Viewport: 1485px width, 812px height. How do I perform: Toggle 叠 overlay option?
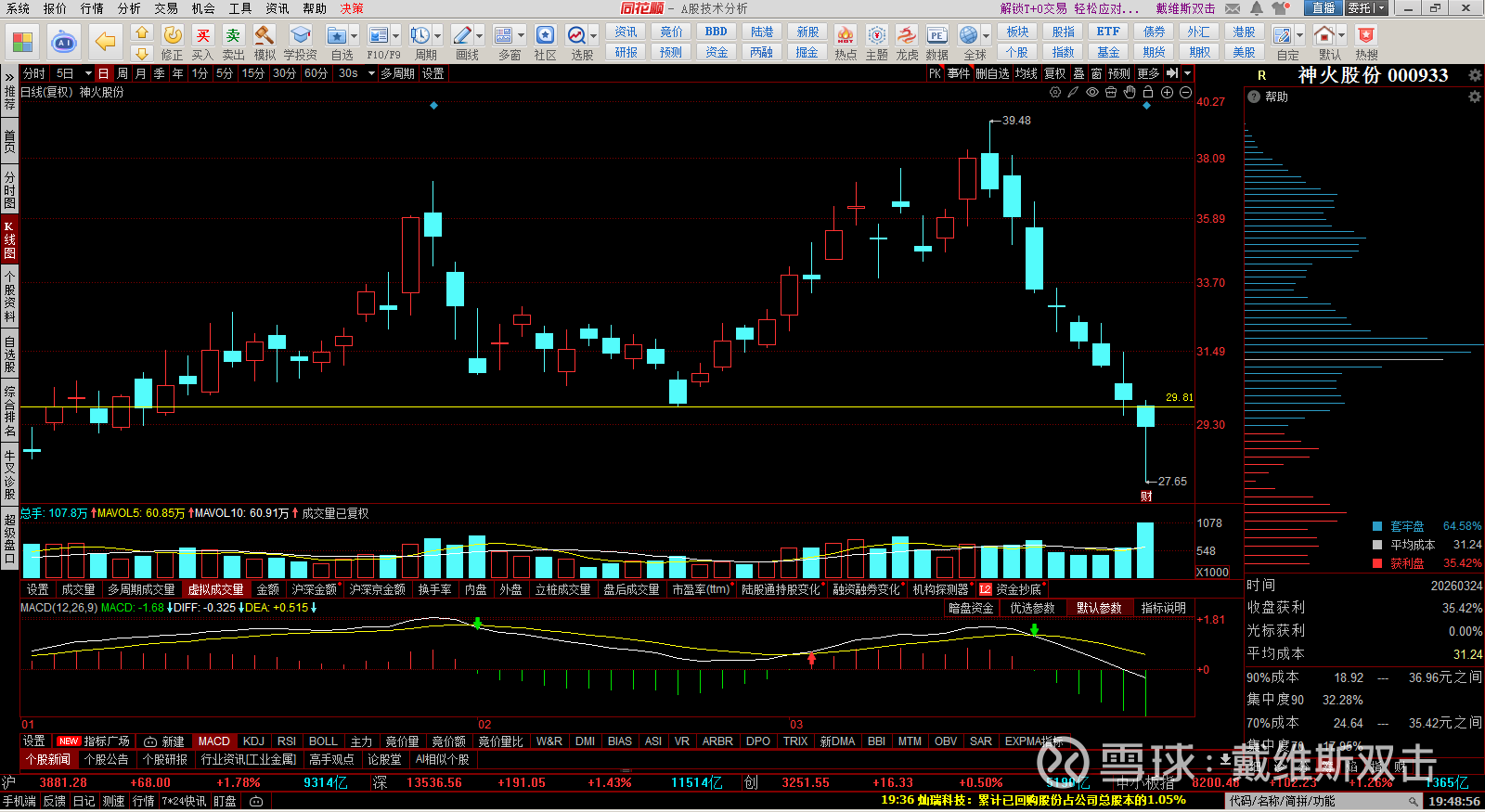pos(1078,73)
